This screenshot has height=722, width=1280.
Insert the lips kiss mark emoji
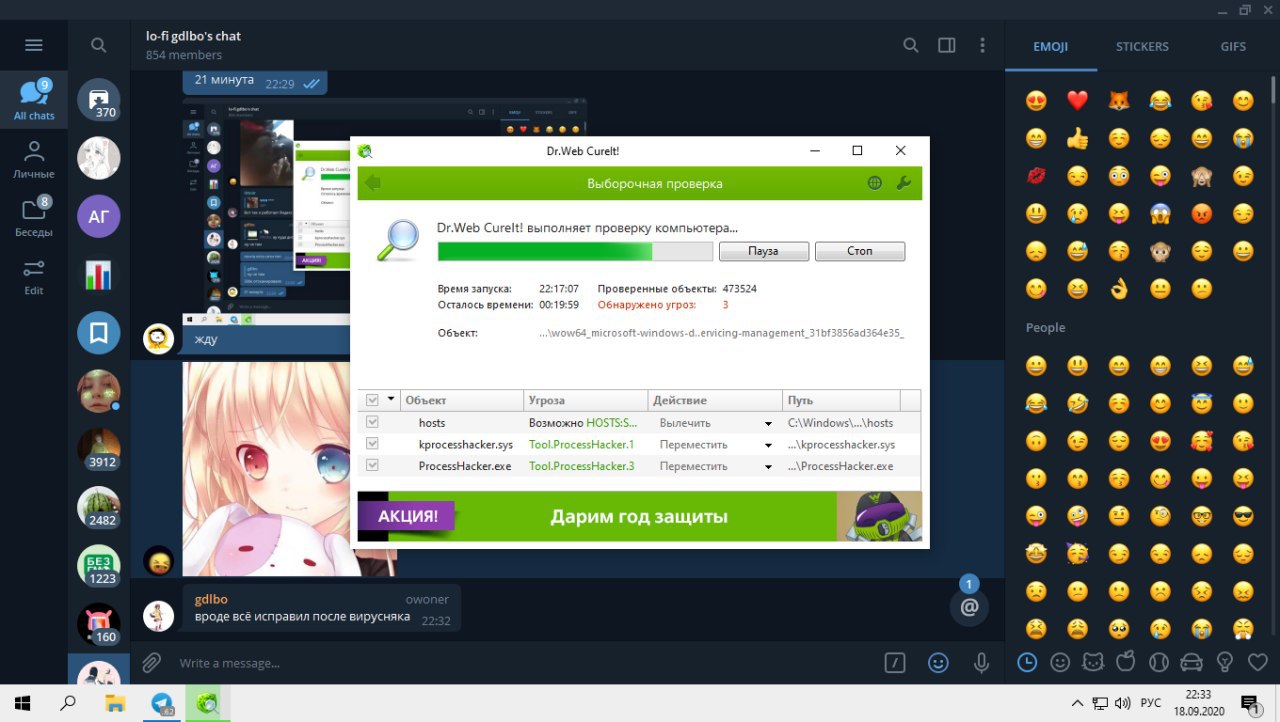[1036, 176]
